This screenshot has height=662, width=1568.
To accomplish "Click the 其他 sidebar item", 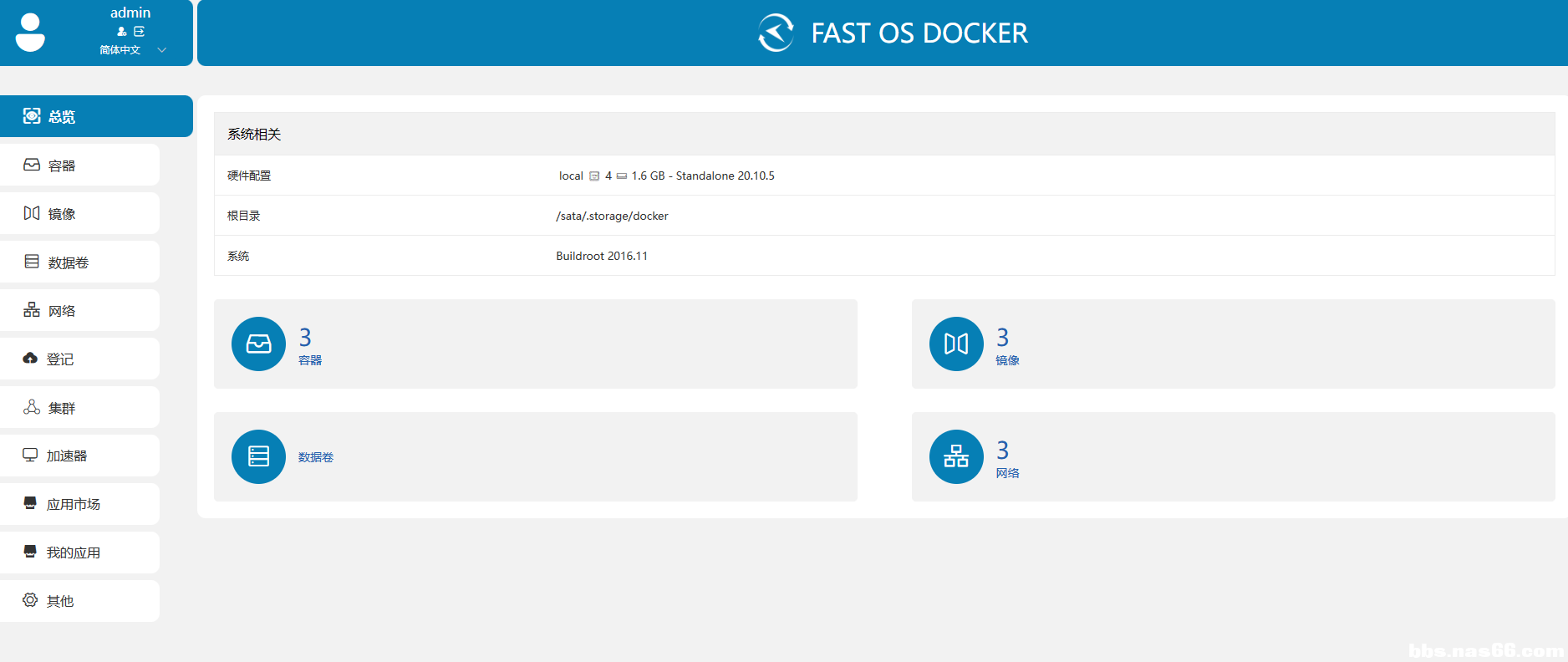I will 79,601.
